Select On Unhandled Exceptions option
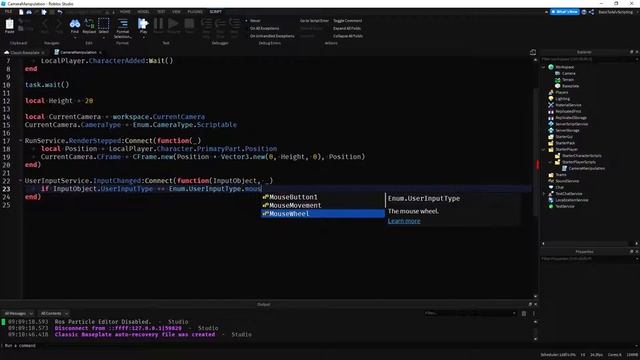Screen dimensions: 640x360 271,36
